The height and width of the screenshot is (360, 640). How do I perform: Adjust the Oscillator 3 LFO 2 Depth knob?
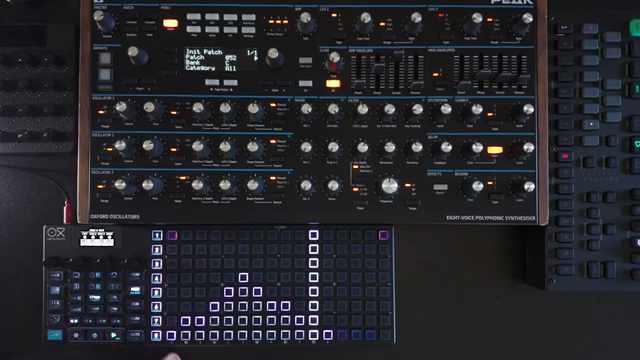(x=227, y=186)
